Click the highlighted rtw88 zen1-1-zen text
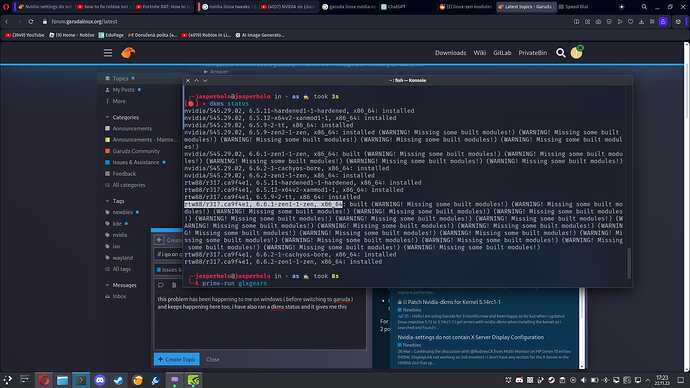Viewport: 690px width, 388px height. [263, 205]
